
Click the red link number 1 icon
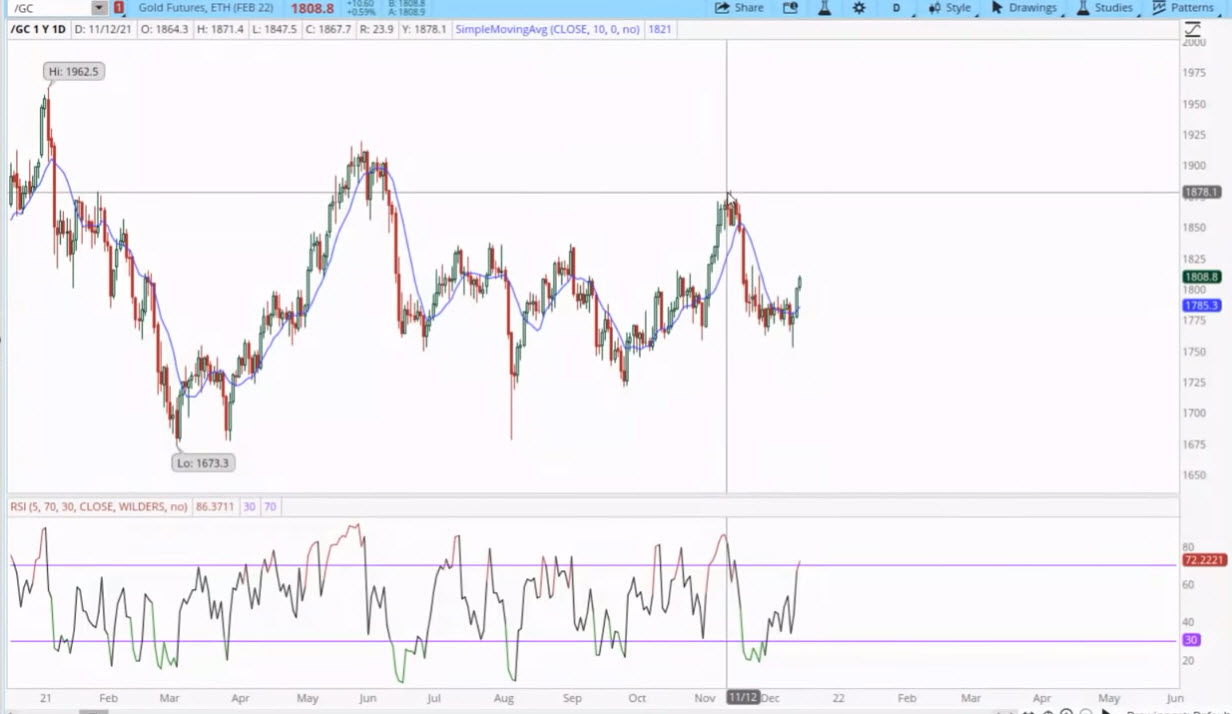(119, 8)
